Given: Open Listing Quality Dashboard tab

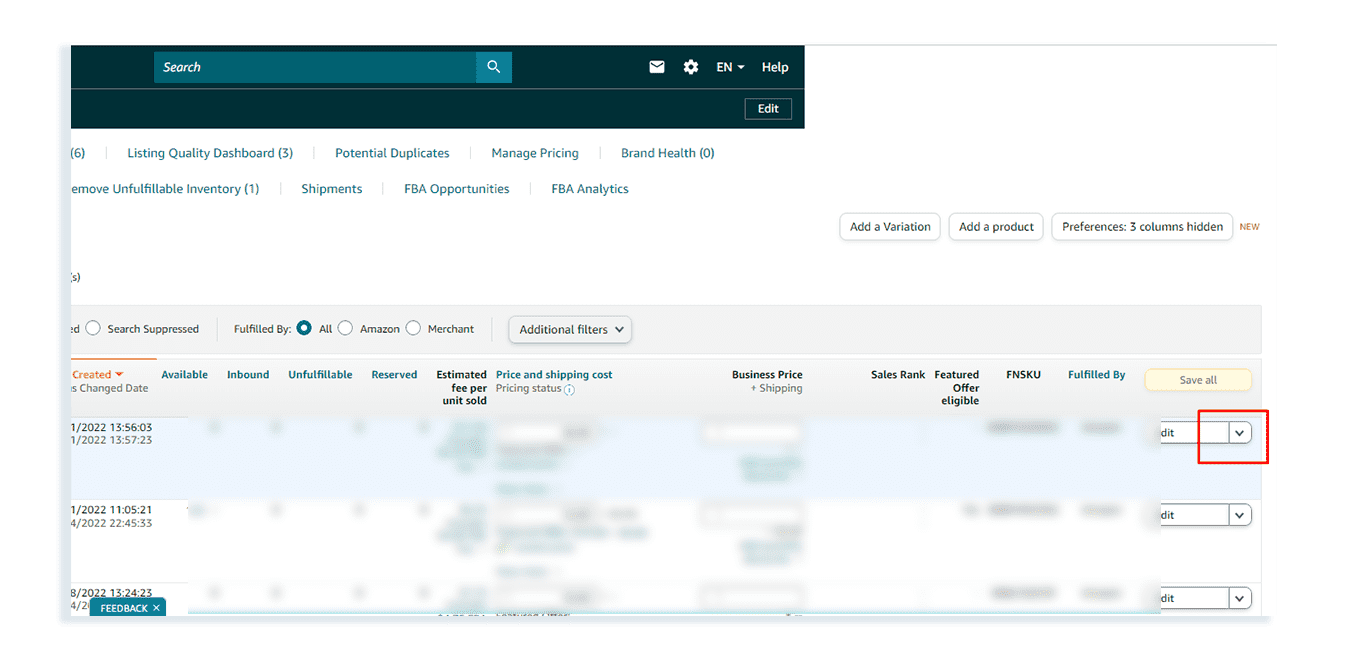Looking at the screenshot, I should [x=210, y=153].
